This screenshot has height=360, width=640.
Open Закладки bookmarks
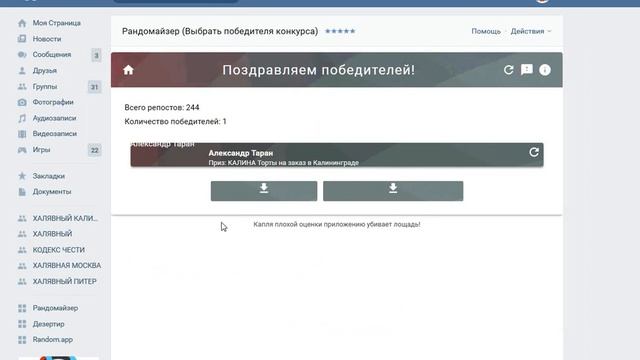tap(49, 176)
